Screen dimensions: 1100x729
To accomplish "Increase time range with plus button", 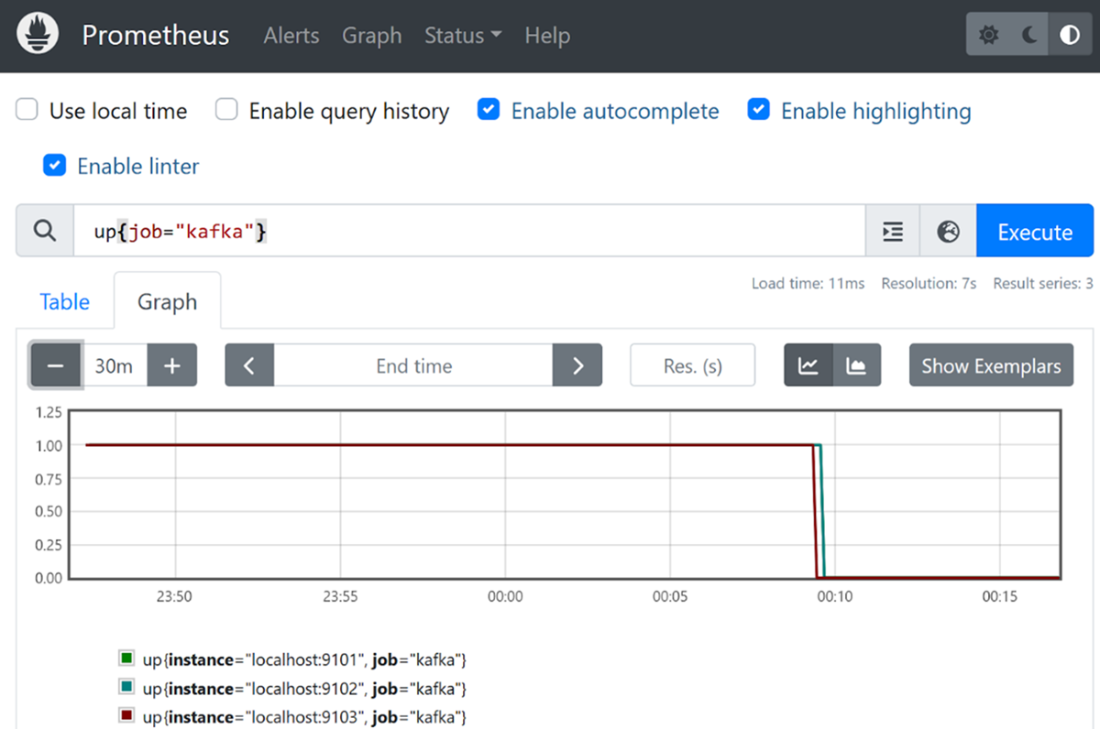I will tap(172, 365).
